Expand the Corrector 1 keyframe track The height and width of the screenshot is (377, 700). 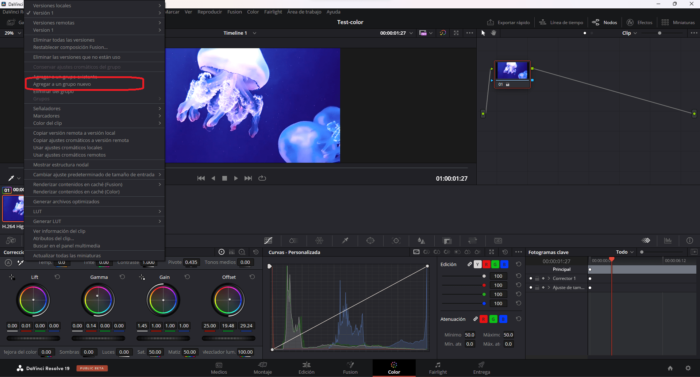coord(549,278)
